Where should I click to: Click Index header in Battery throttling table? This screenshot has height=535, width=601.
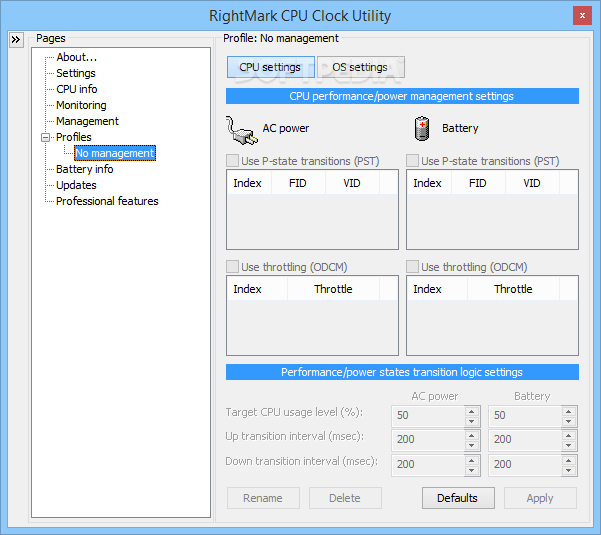[x=438, y=289]
